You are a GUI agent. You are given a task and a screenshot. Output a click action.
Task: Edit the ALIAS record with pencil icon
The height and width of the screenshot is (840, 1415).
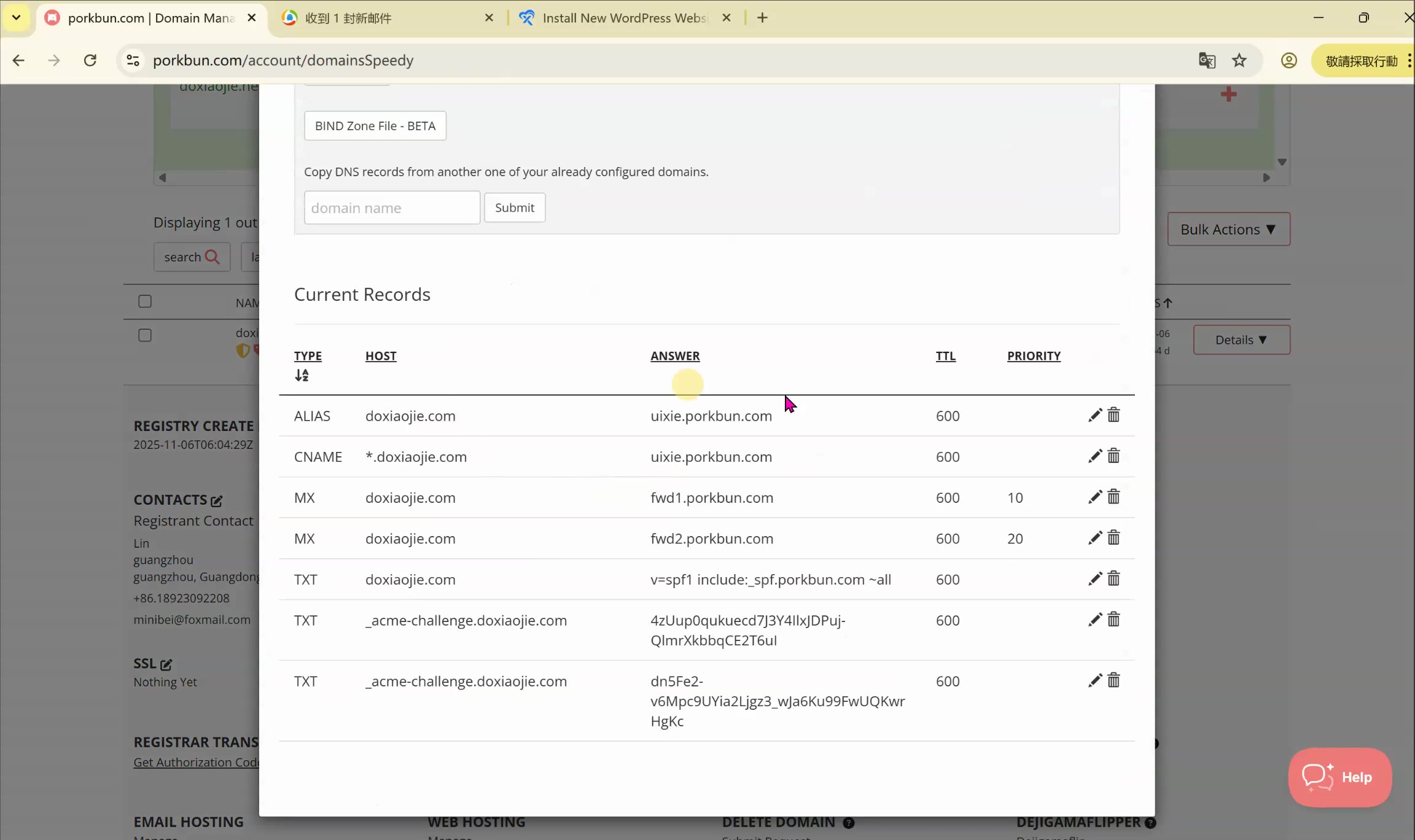(1094, 415)
